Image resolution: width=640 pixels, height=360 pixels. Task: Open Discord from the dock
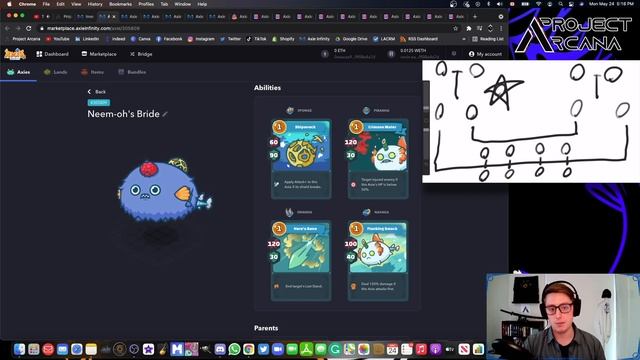click(220, 349)
